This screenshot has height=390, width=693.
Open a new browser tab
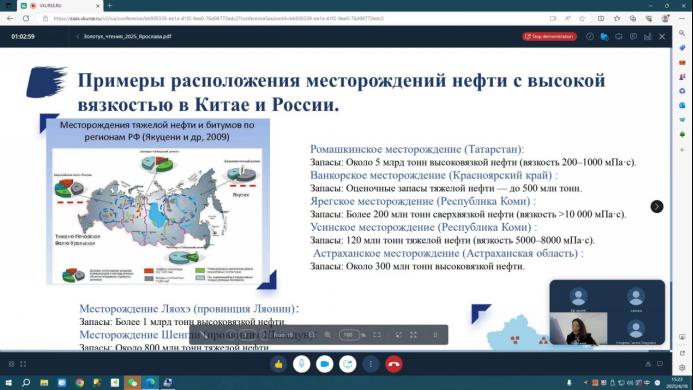coord(110,6)
